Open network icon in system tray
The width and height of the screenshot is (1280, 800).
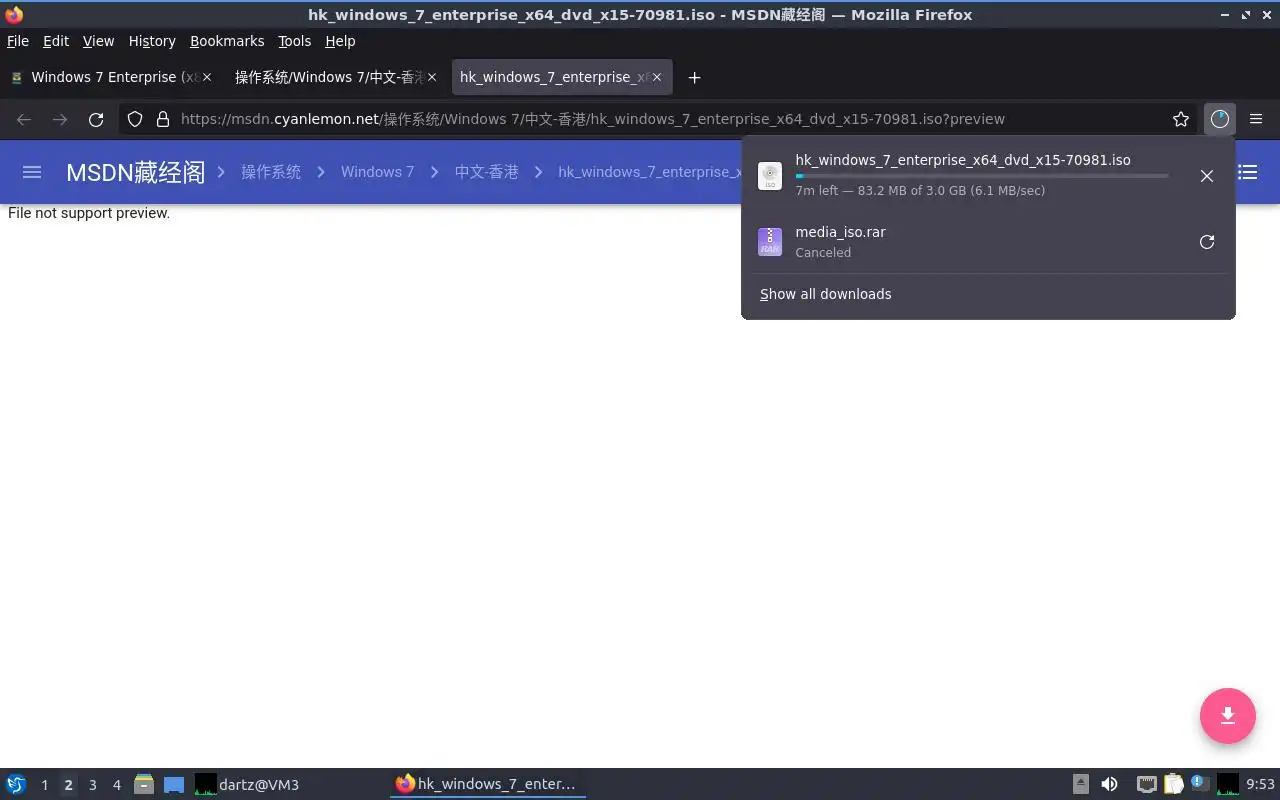(x=1146, y=784)
